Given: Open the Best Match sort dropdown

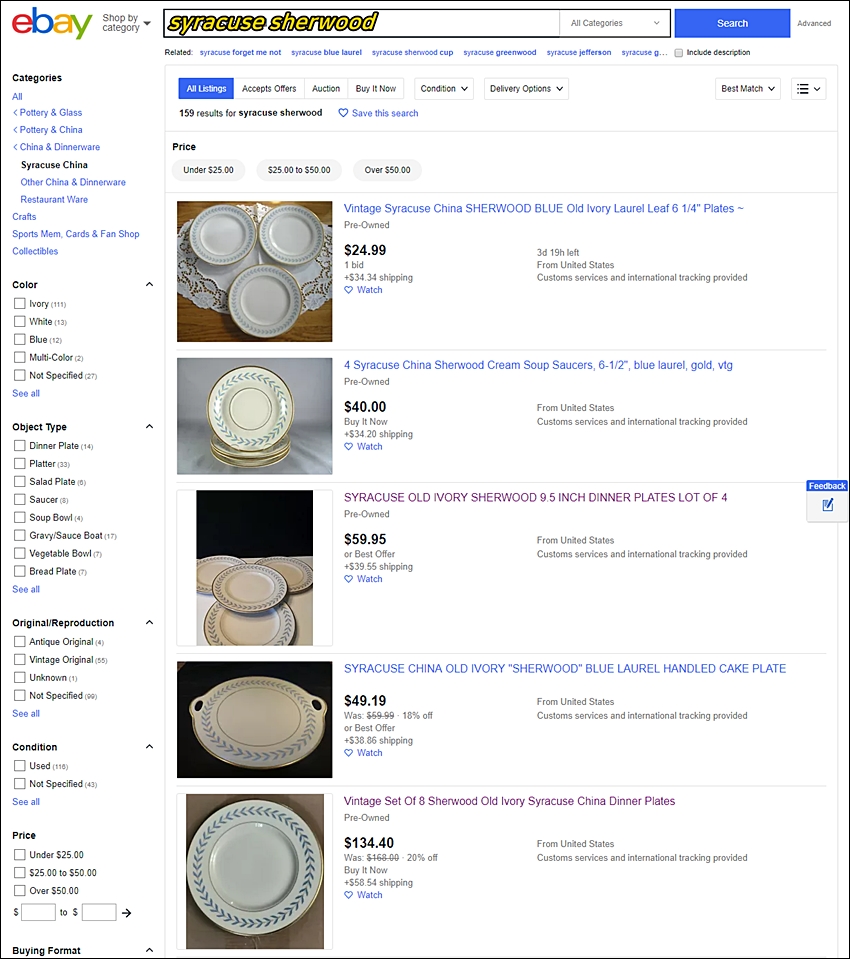Looking at the screenshot, I should click(x=748, y=89).
